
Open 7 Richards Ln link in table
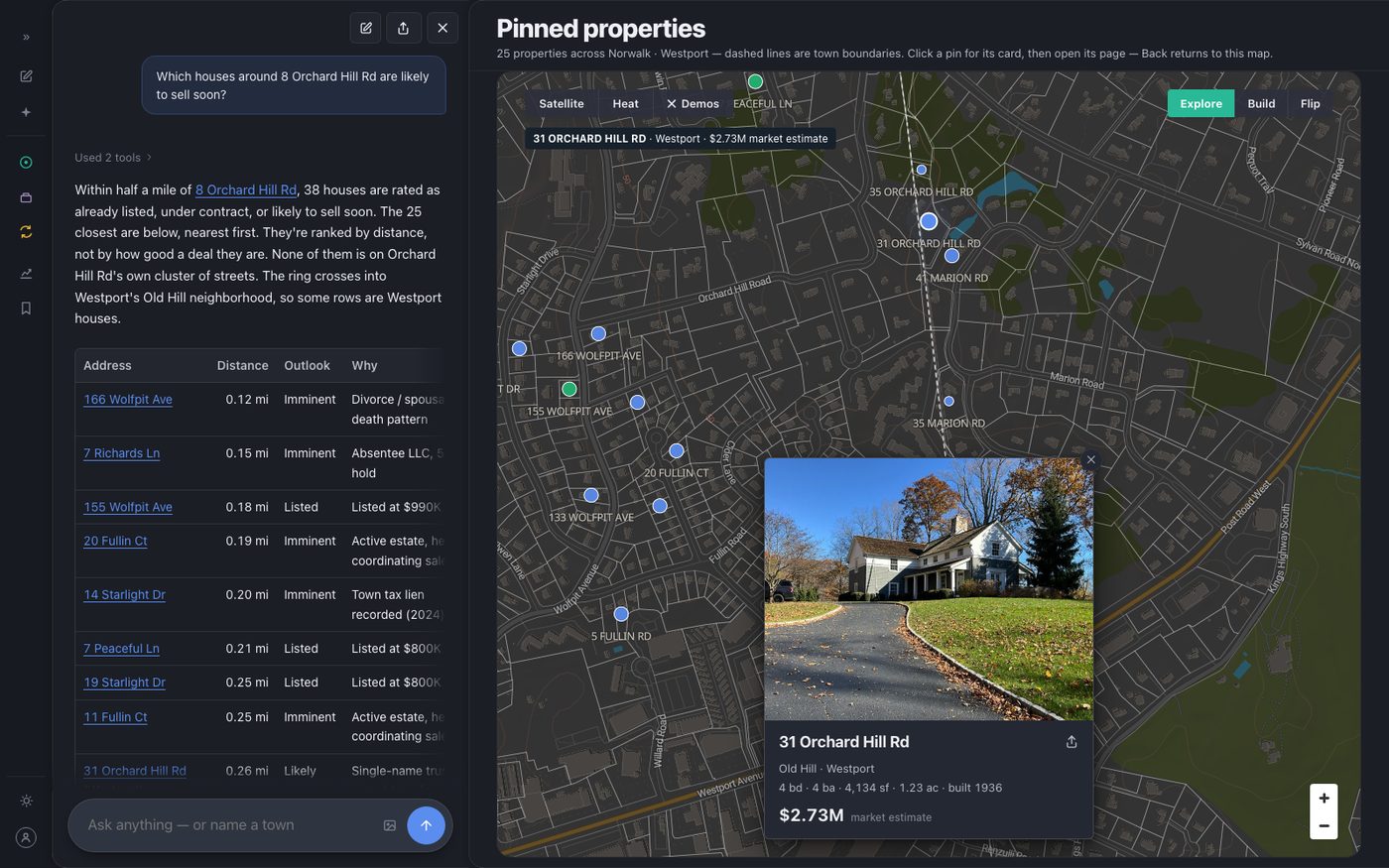click(121, 453)
